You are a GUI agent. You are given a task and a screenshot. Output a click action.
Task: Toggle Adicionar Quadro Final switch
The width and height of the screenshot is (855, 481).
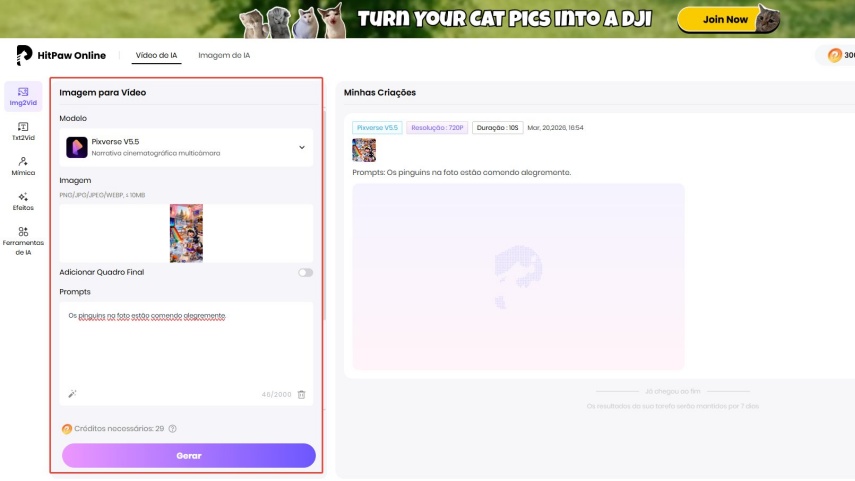[x=305, y=273]
